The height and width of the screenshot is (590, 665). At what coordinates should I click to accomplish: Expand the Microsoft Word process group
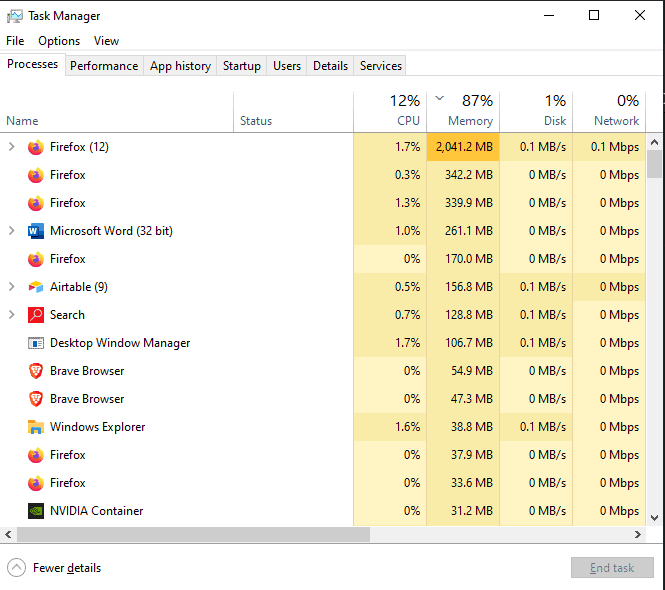pos(12,231)
